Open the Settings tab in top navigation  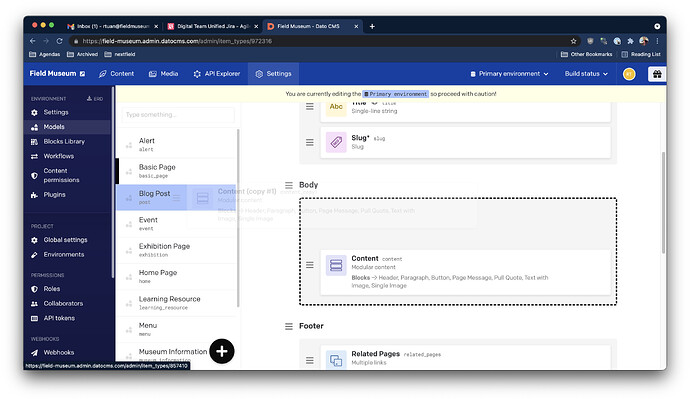tap(273, 74)
